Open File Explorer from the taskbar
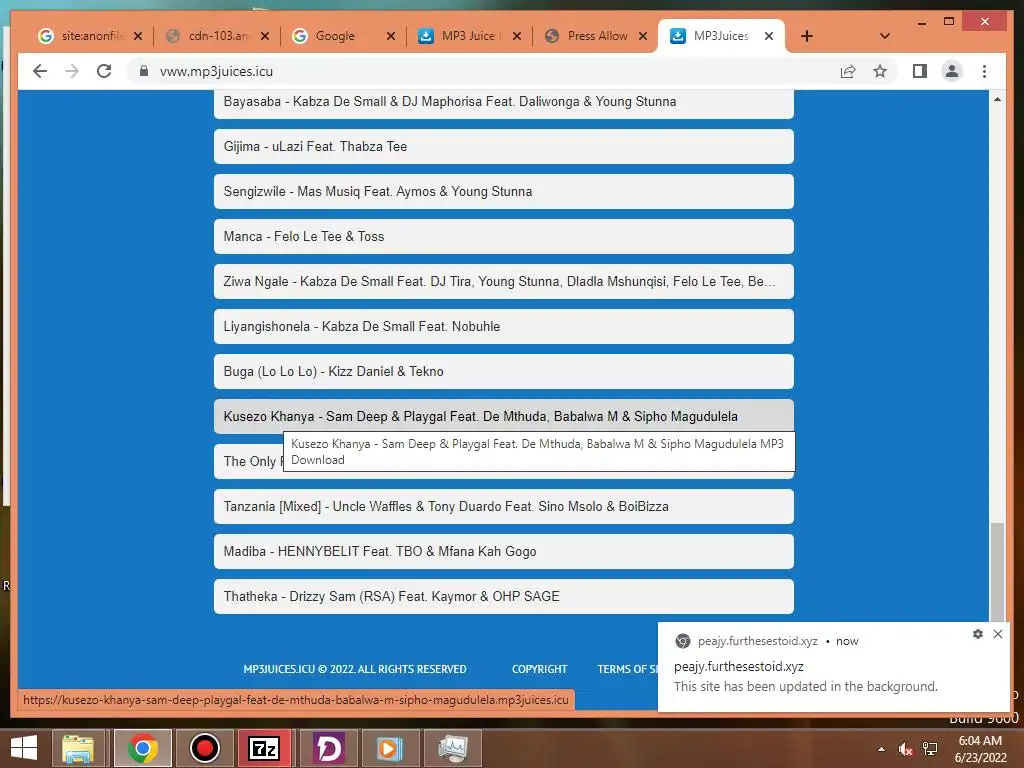 click(78, 748)
